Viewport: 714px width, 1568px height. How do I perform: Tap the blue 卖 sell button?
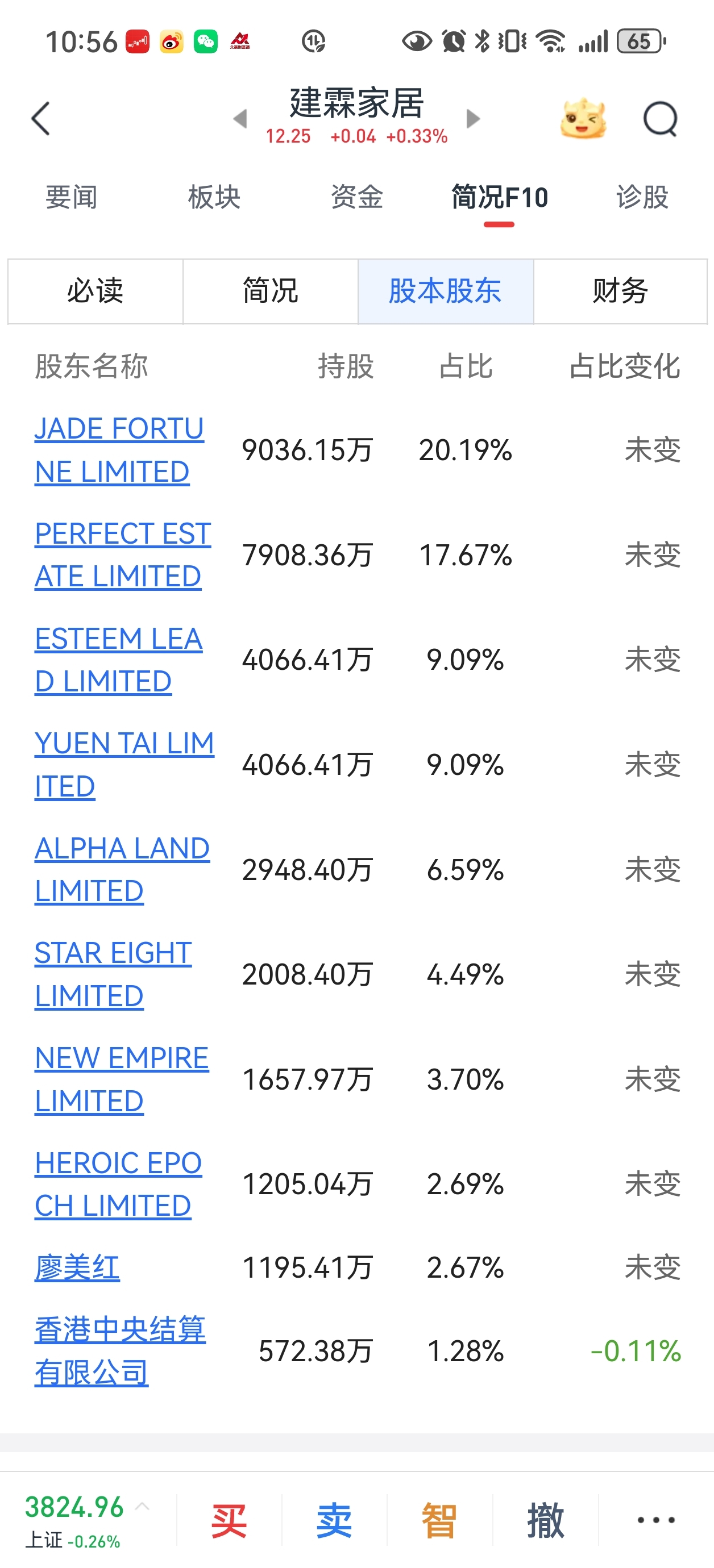pos(334,1520)
